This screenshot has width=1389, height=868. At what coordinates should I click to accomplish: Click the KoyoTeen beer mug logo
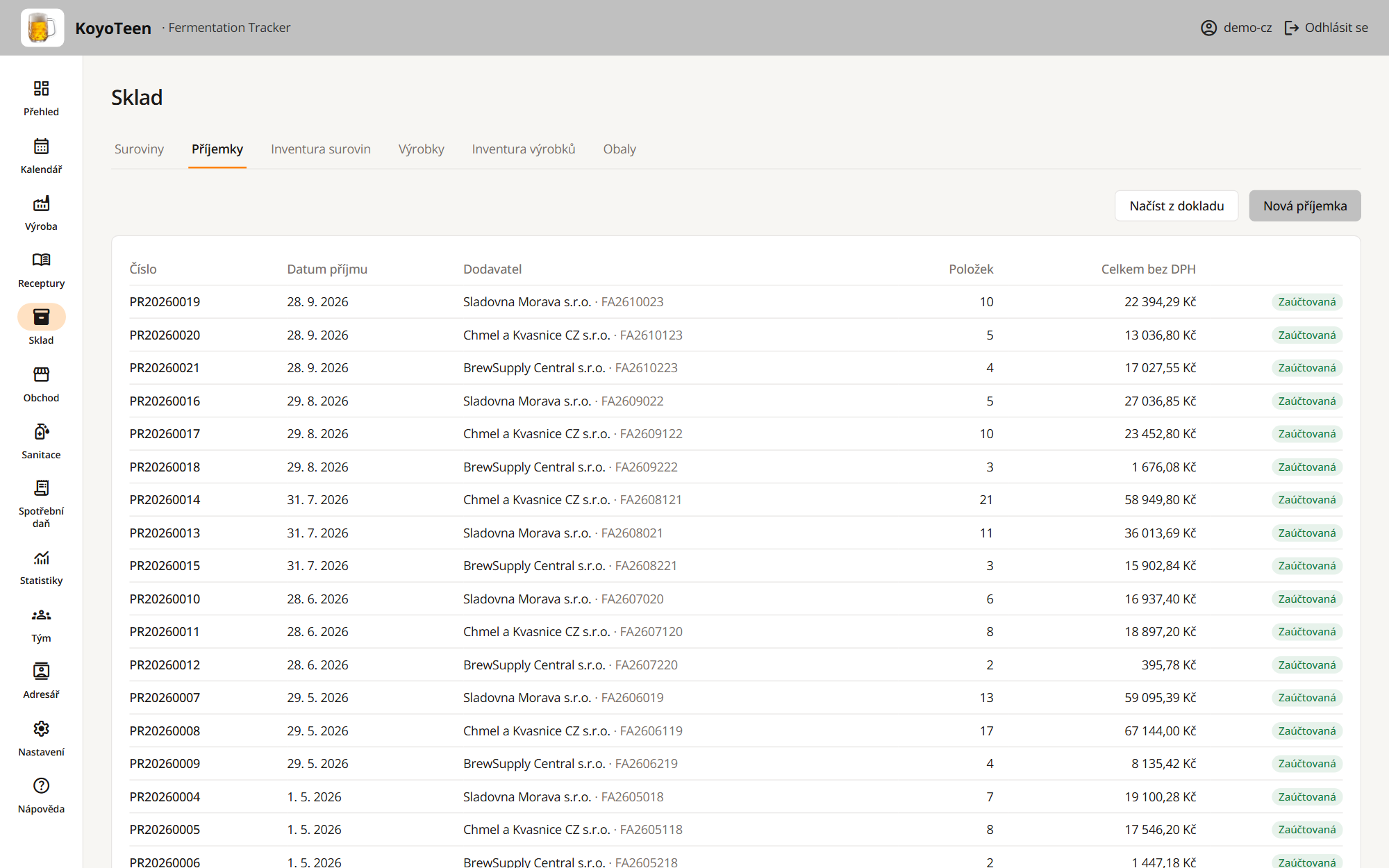click(42, 28)
